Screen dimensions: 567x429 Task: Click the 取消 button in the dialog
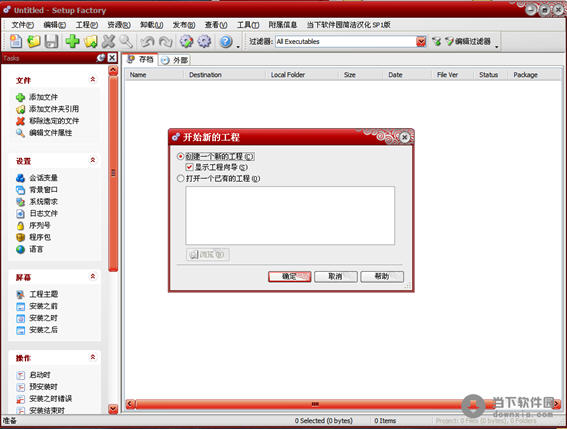coord(336,277)
